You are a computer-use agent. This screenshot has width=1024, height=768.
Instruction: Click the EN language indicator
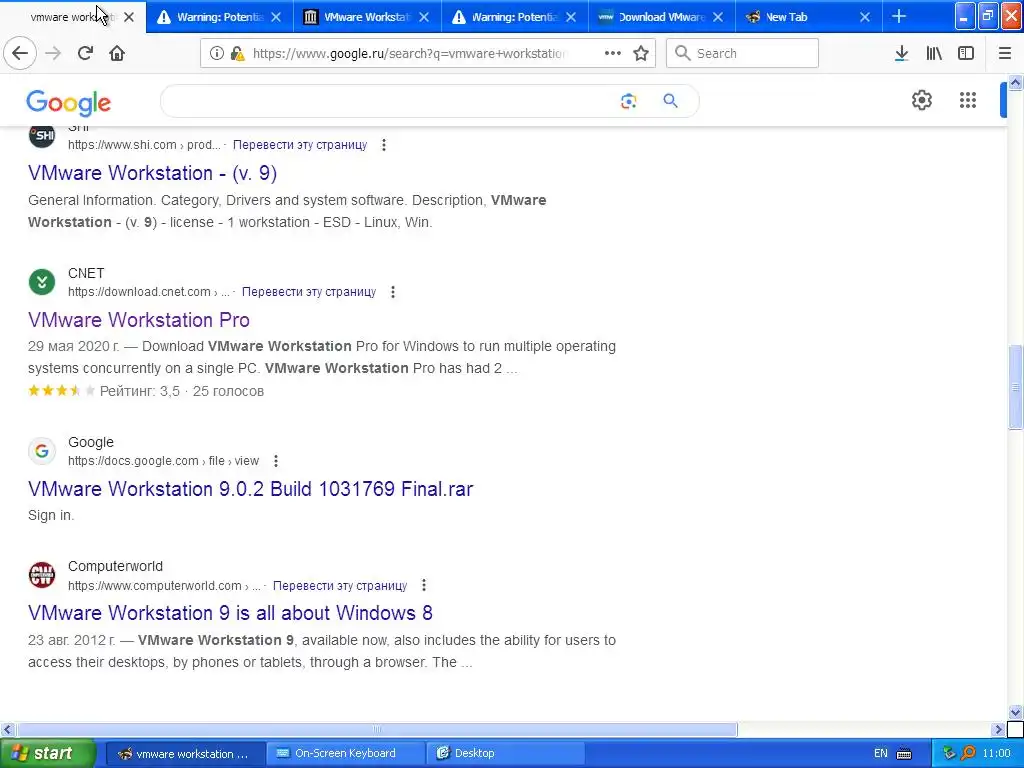[x=880, y=754]
